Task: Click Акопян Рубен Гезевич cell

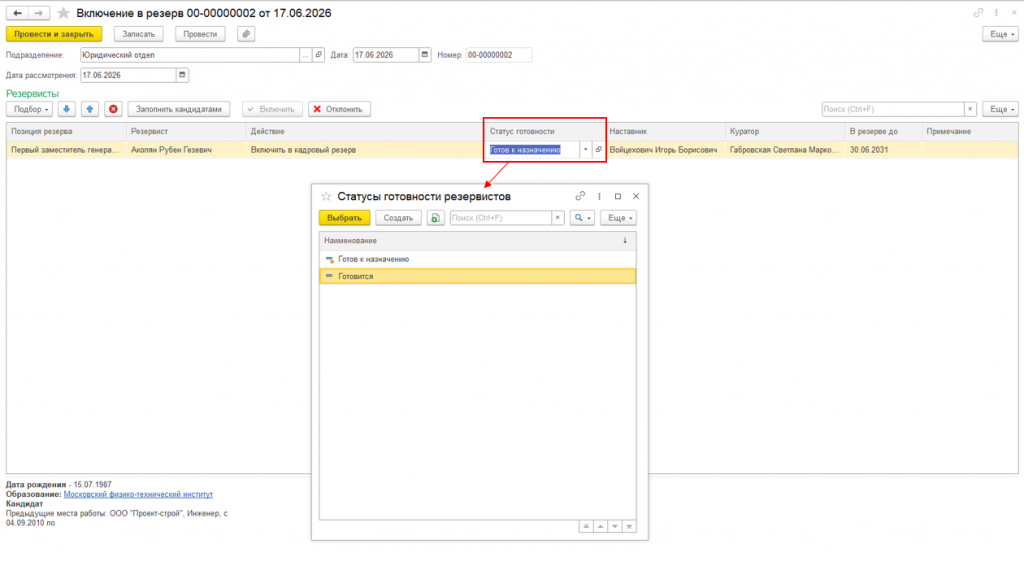Action: (186, 149)
